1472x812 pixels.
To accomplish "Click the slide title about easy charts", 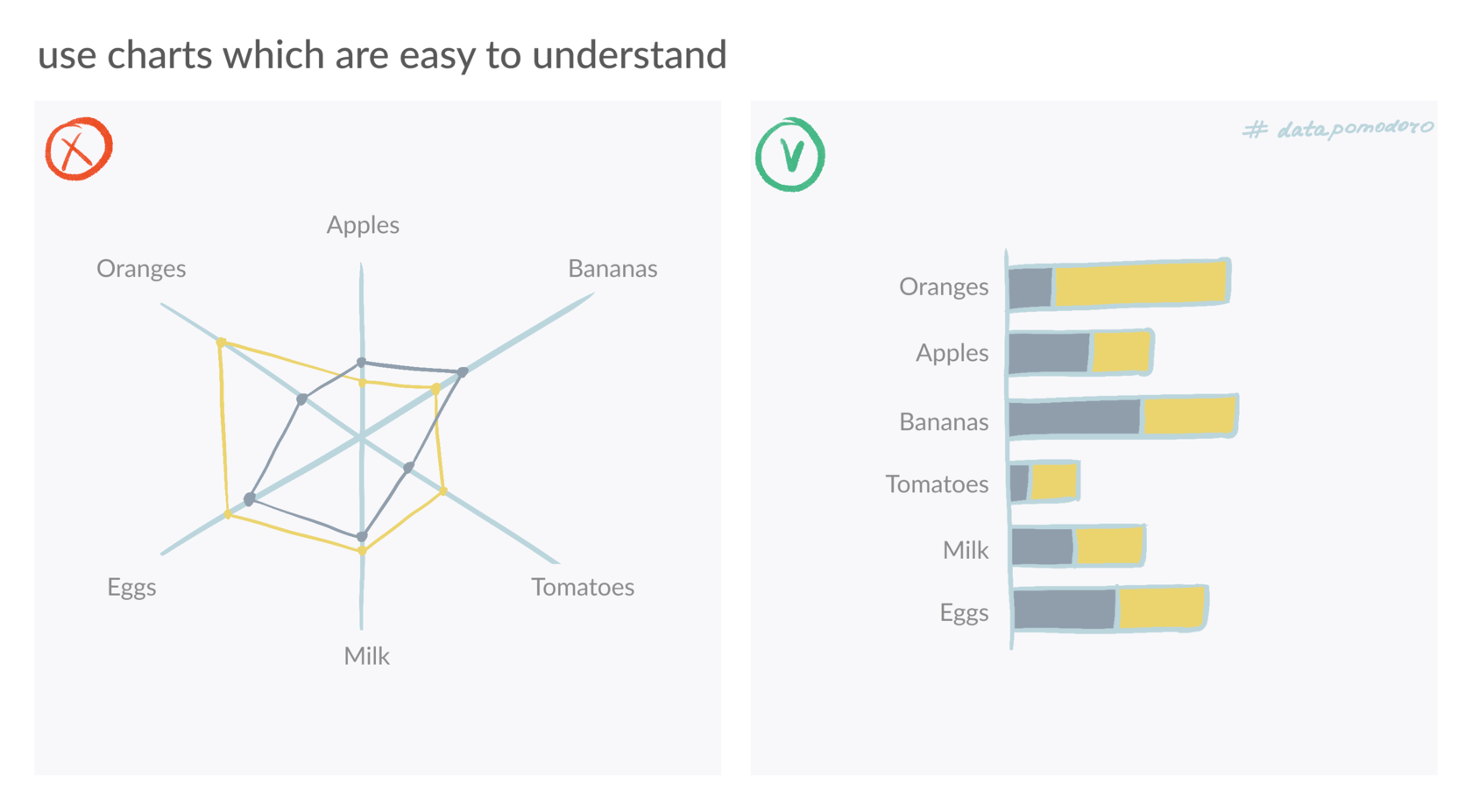I will coord(382,54).
